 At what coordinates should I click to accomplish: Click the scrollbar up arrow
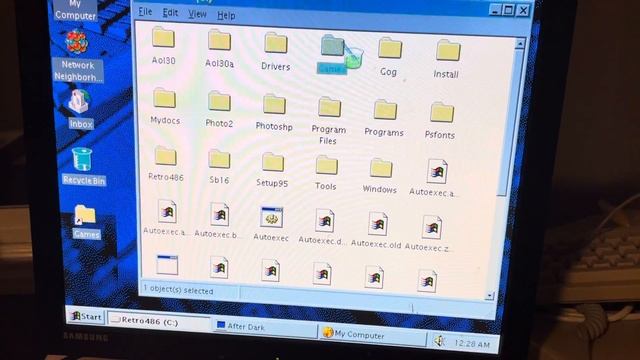520,43
